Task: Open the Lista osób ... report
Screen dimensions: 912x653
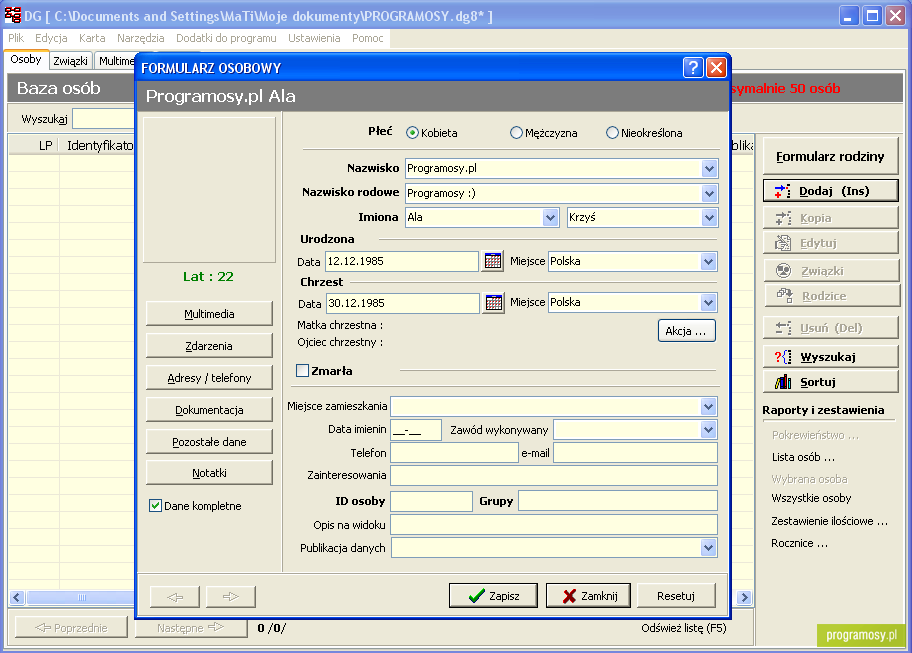Action: (x=803, y=457)
